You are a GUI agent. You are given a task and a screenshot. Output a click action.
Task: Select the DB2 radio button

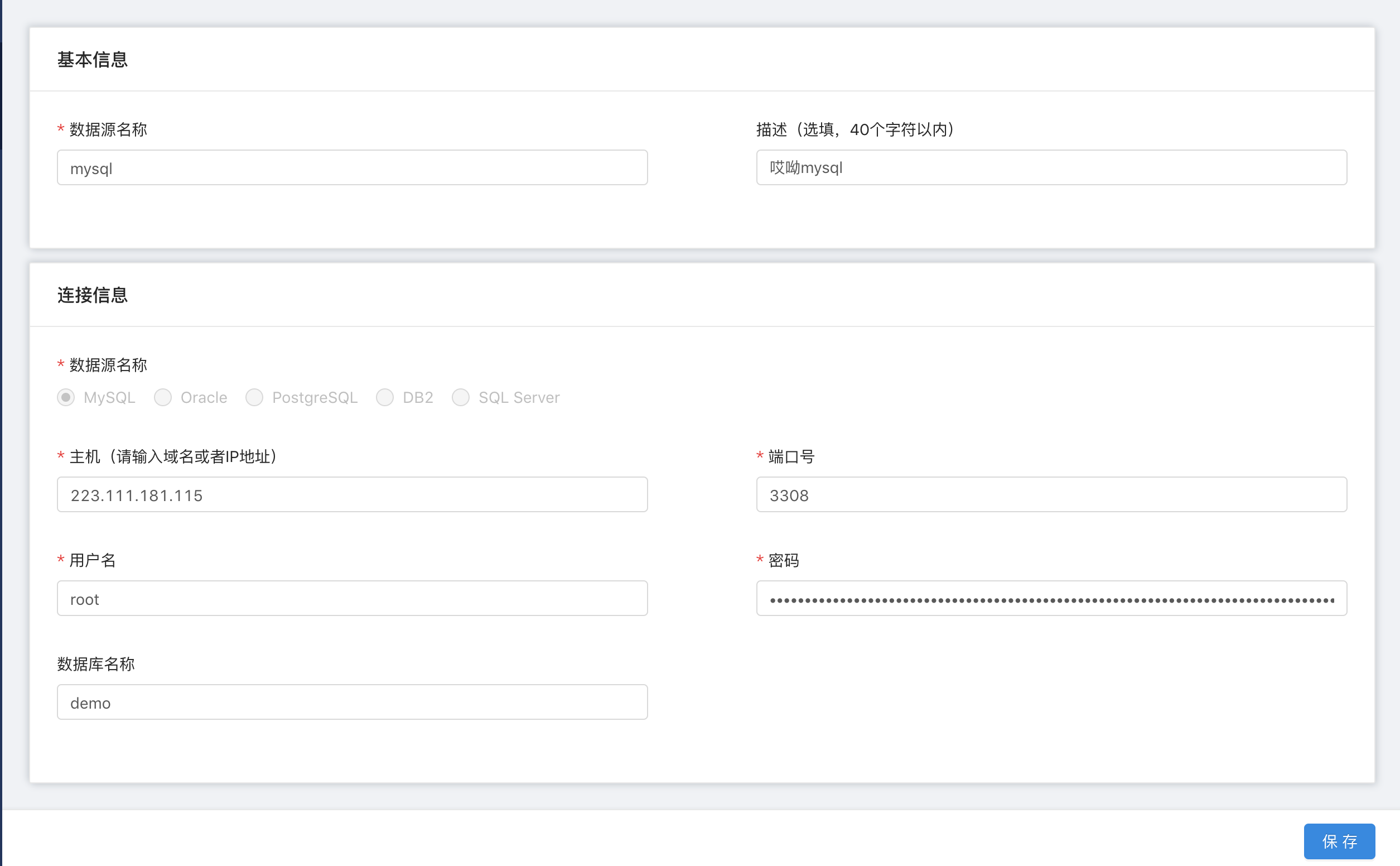click(385, 397)
